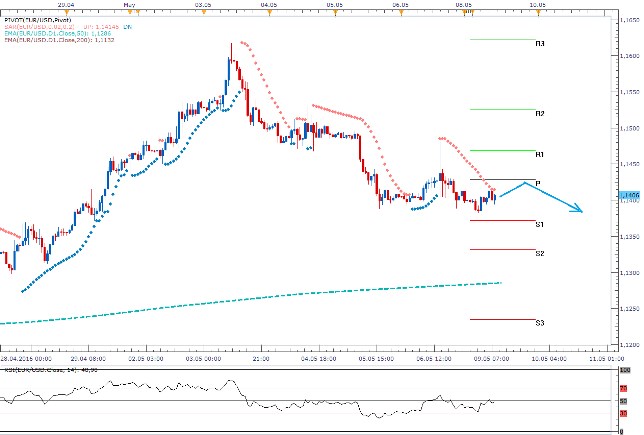Viewport: 644px width, 435px height.
Task: Select the EMA 200 indicator legend entry
Action: tap(50, 40)
